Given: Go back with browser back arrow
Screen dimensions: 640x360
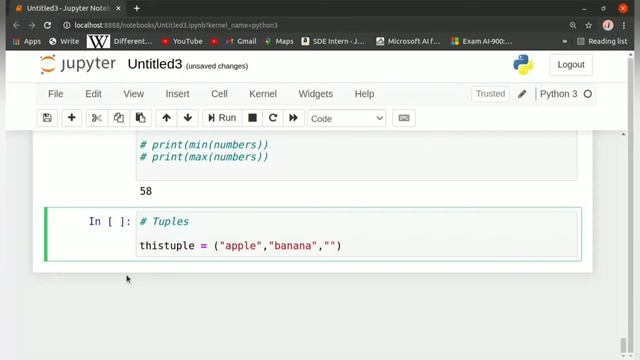Looking at the screenshot, I should coord(16,25).
